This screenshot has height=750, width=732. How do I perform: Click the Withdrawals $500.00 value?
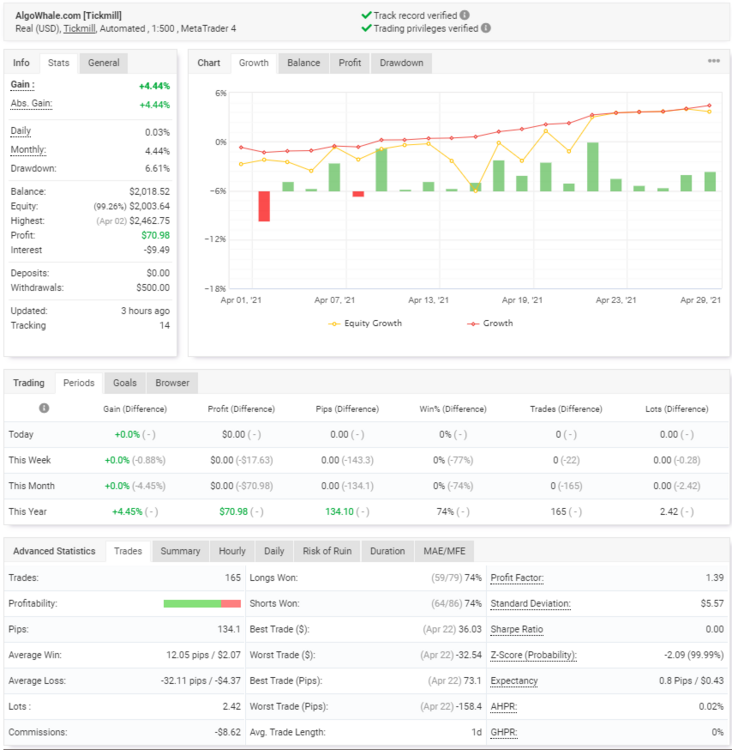(153, 288)
